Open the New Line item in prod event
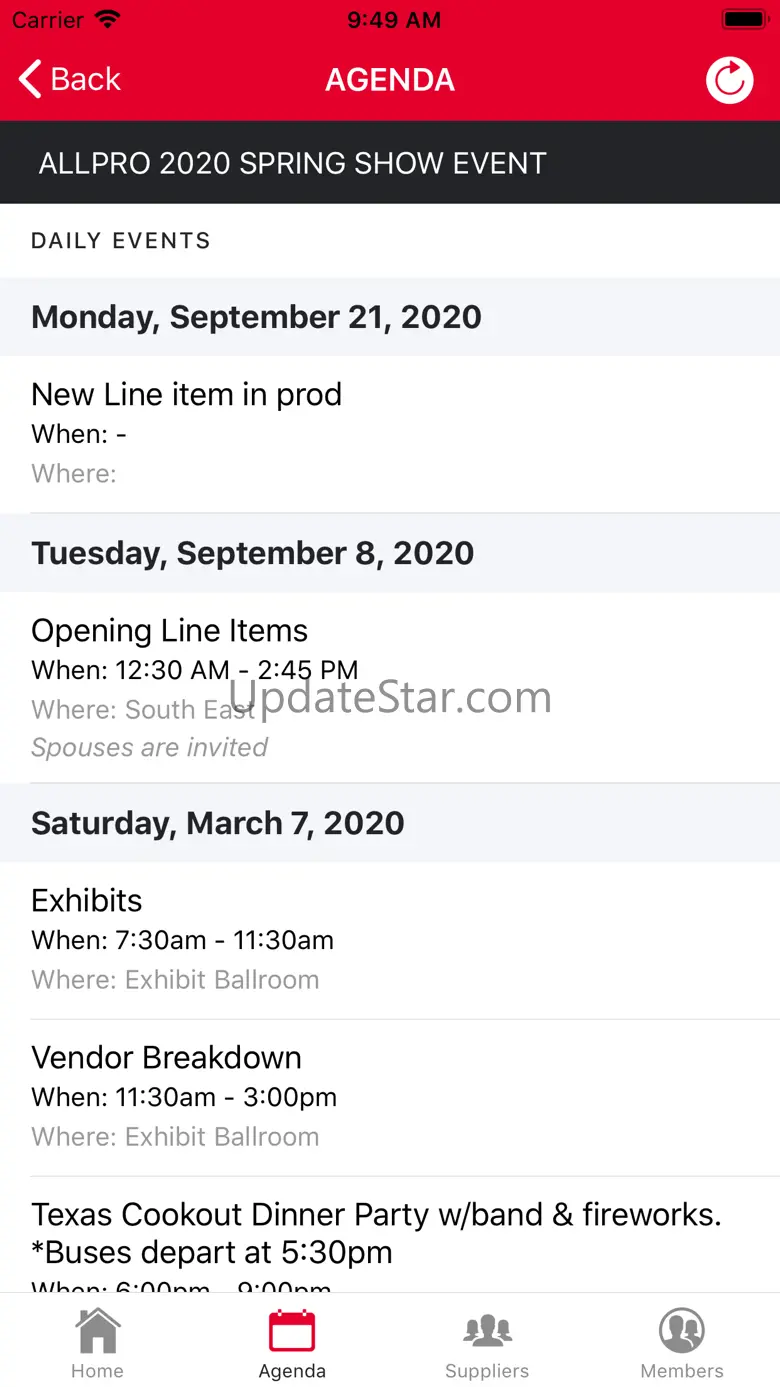780x1387 pixels. [187, 395]
